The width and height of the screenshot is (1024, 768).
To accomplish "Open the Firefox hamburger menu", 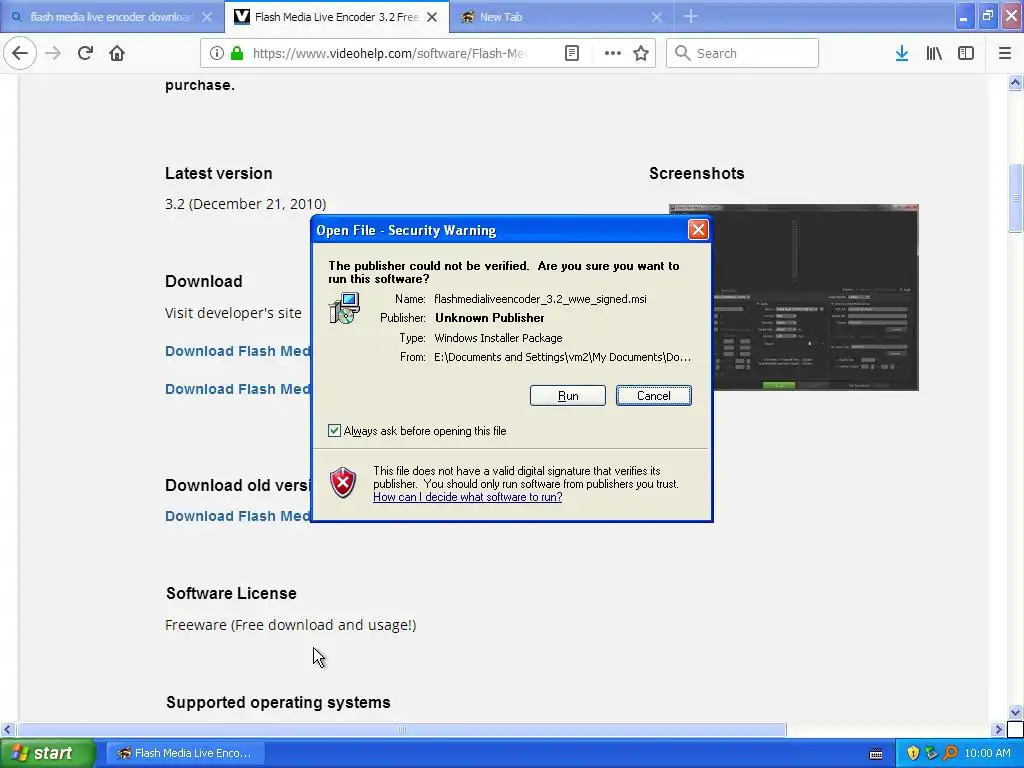I will 1005,53.
